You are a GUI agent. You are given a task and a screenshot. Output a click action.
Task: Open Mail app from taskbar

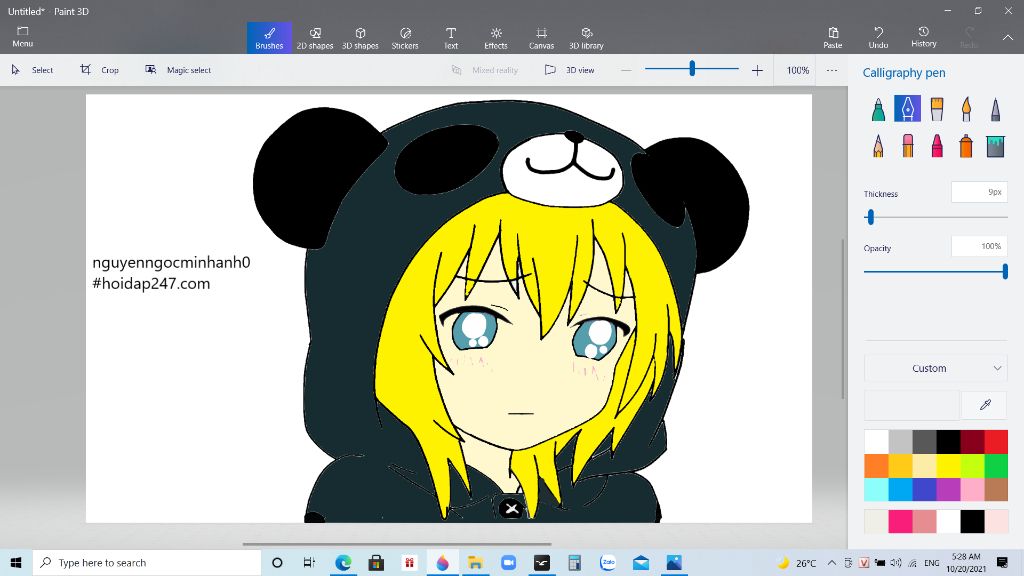pos(641,562)
